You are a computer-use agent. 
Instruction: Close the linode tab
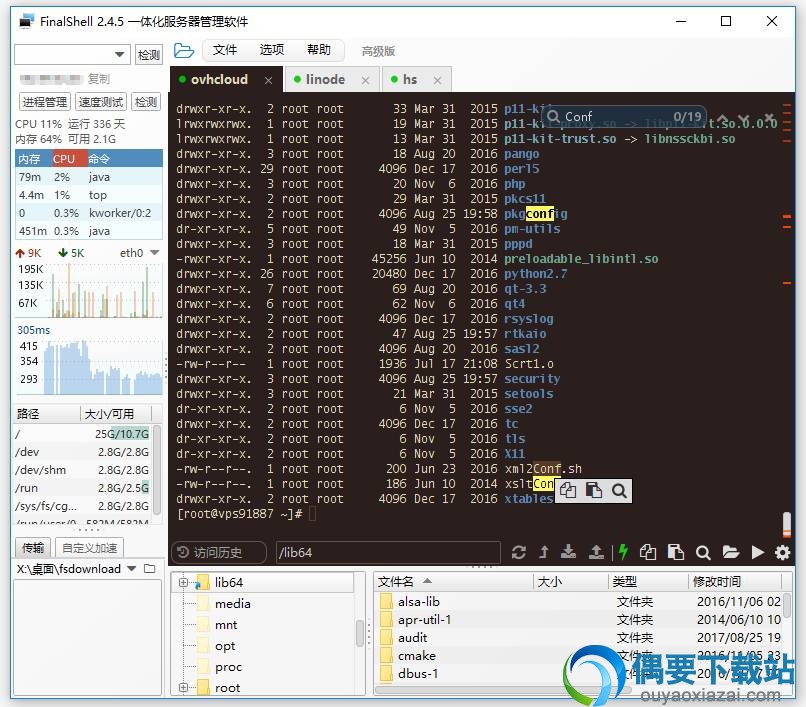click(365, 80)
